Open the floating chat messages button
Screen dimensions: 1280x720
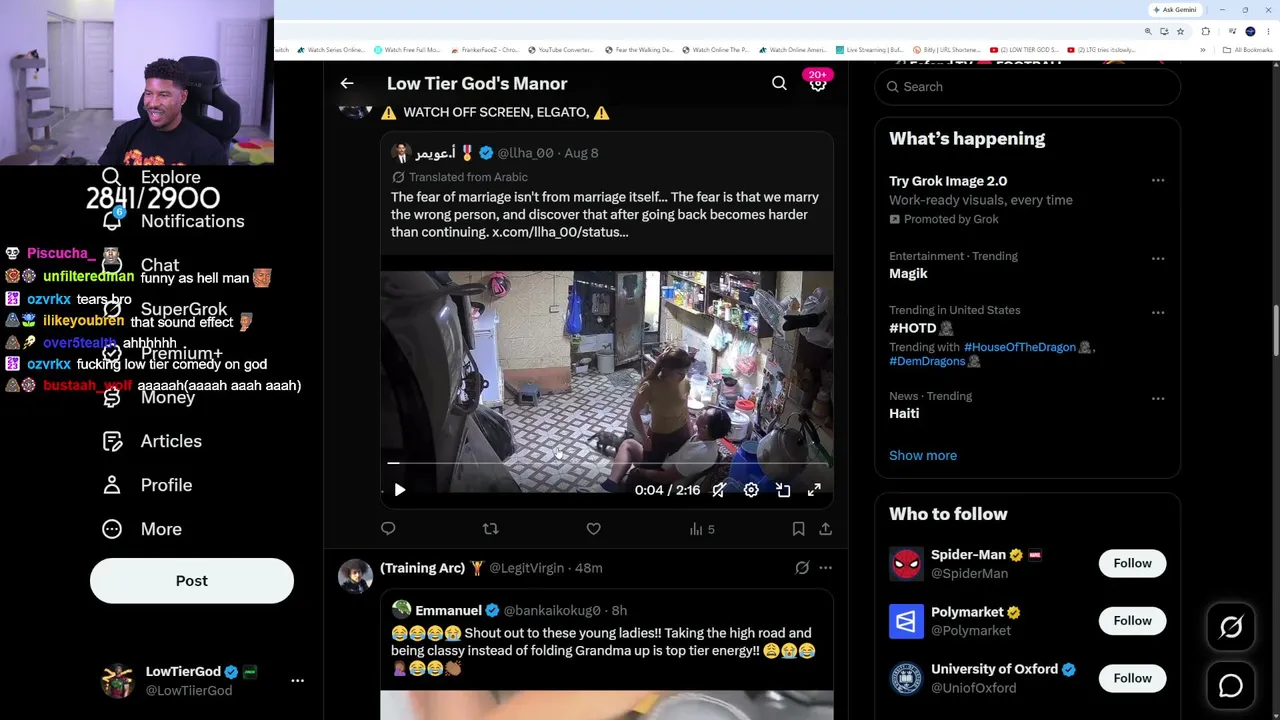tap(1231, 685)
